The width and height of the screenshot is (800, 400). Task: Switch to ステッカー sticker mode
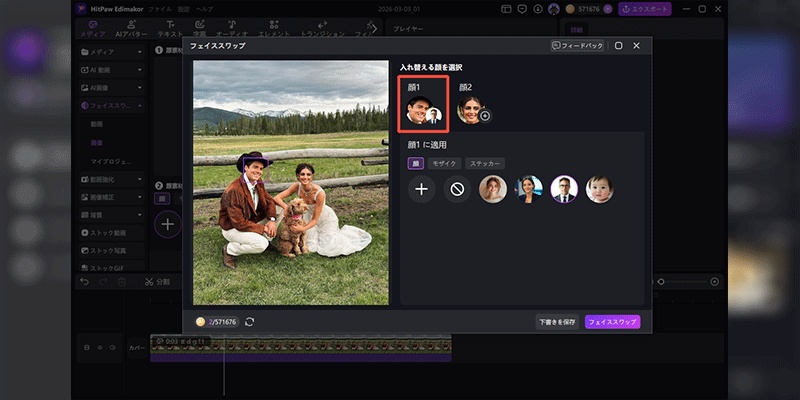pyautogui.click(x=485, y=163)
